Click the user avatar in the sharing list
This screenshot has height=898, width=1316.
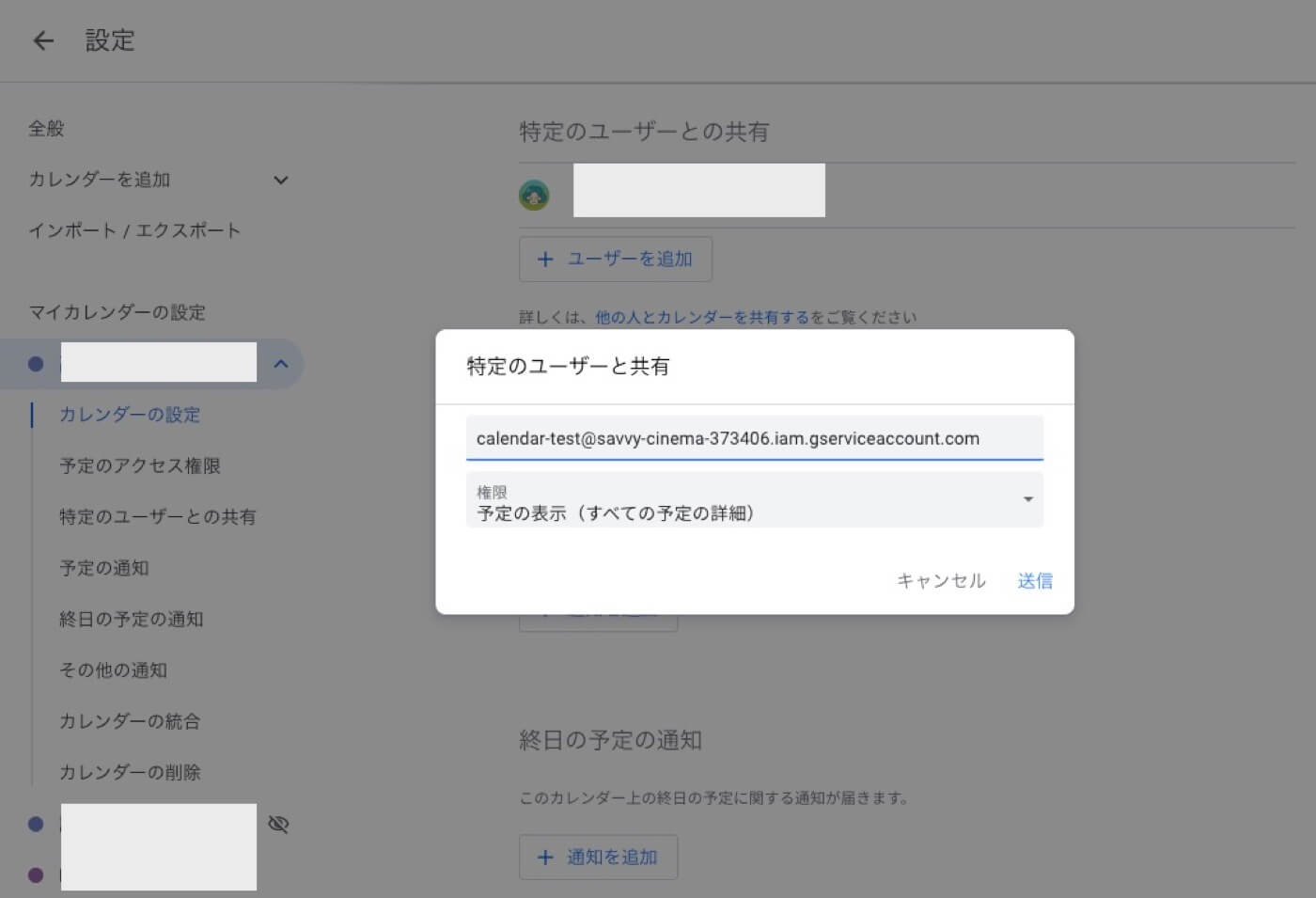click(x=535, y=195)
